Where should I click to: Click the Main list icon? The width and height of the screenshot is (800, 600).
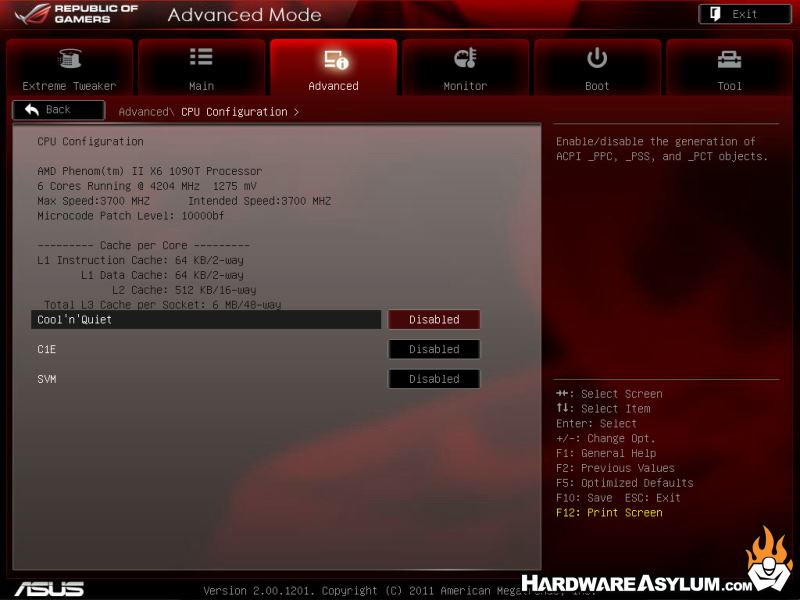click(x=201, y=57)
